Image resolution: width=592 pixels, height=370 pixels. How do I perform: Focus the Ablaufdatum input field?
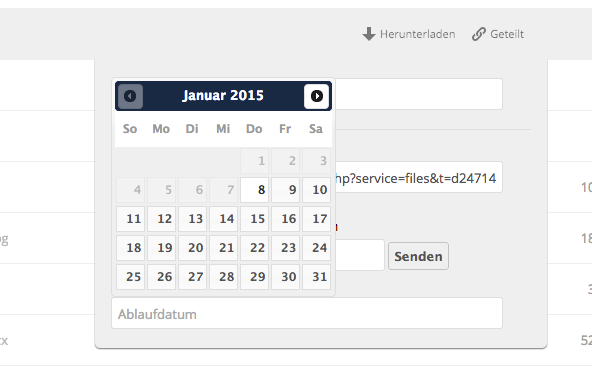pyautogui.click(x=307, y=313)
